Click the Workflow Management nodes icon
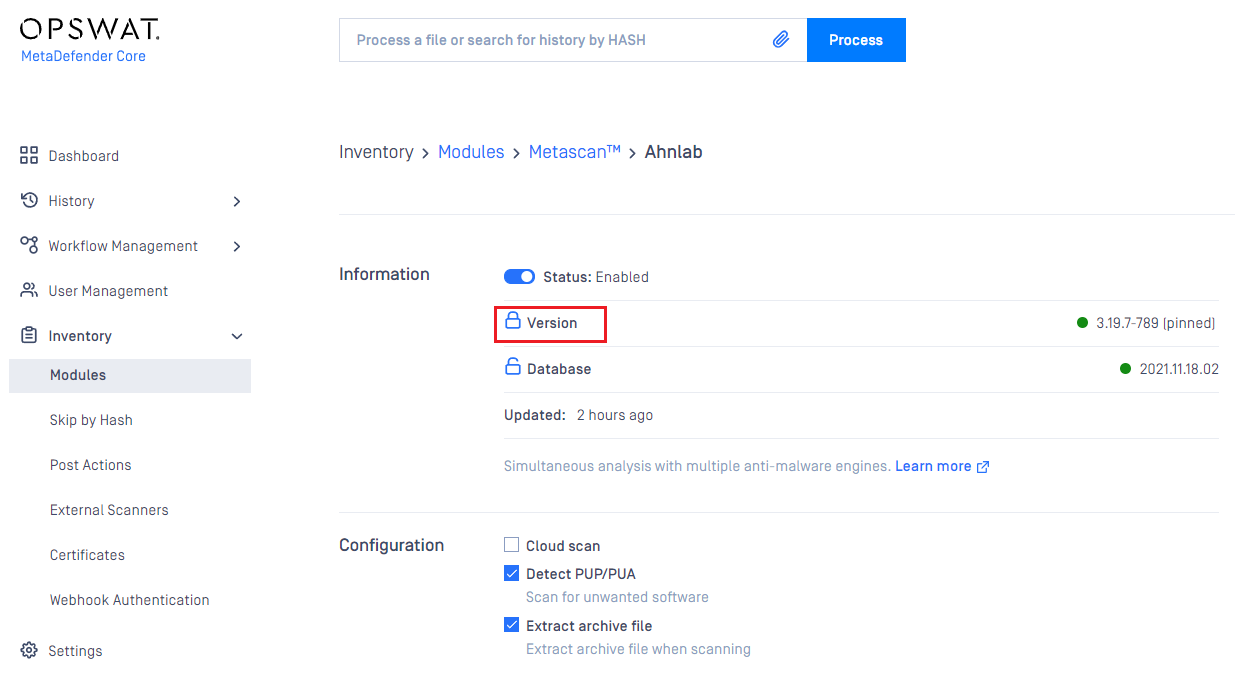The height and width of the screenshot is (683, 1236). click(x=29, y=246)
